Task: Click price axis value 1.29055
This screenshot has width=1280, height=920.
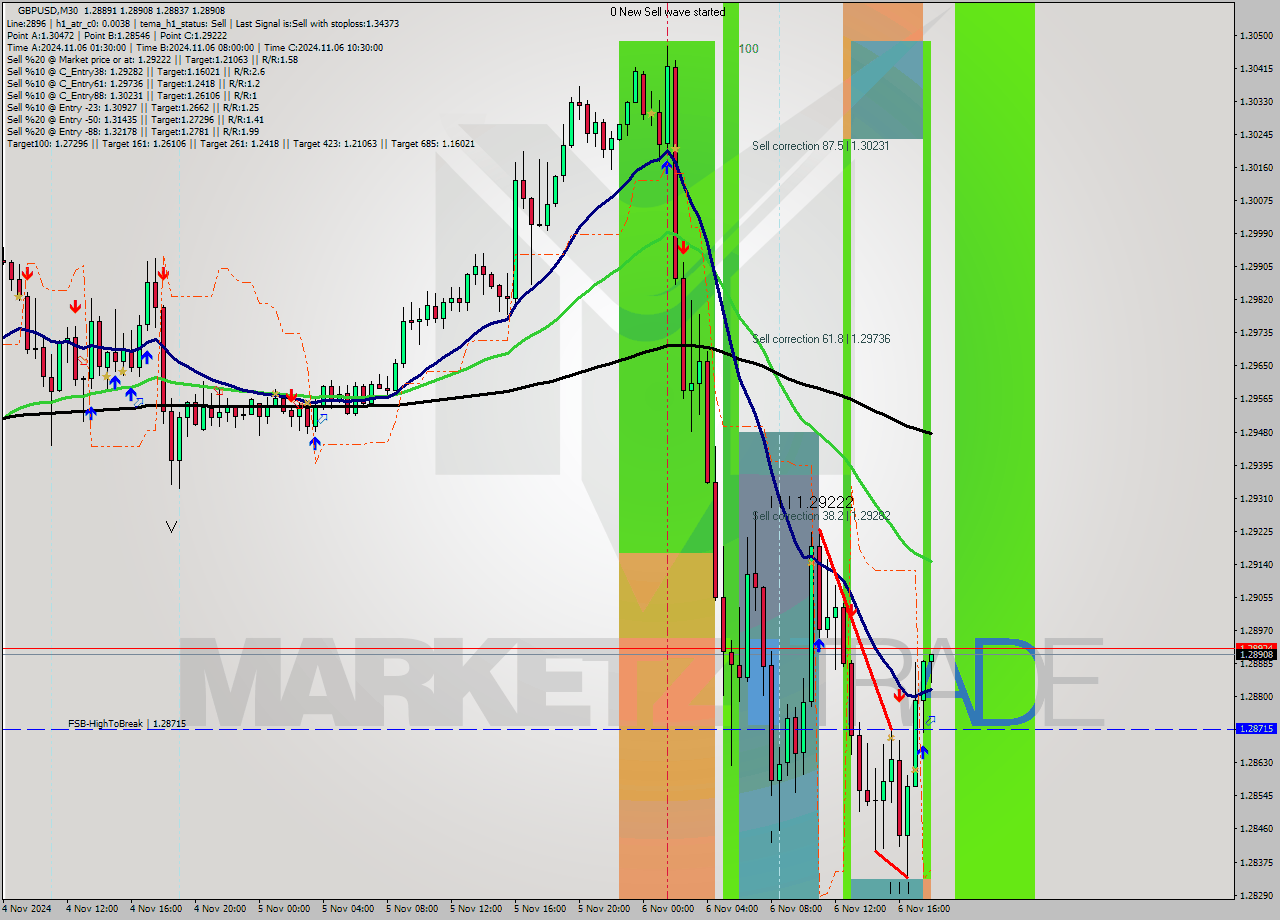Action: click(1256, 597)
